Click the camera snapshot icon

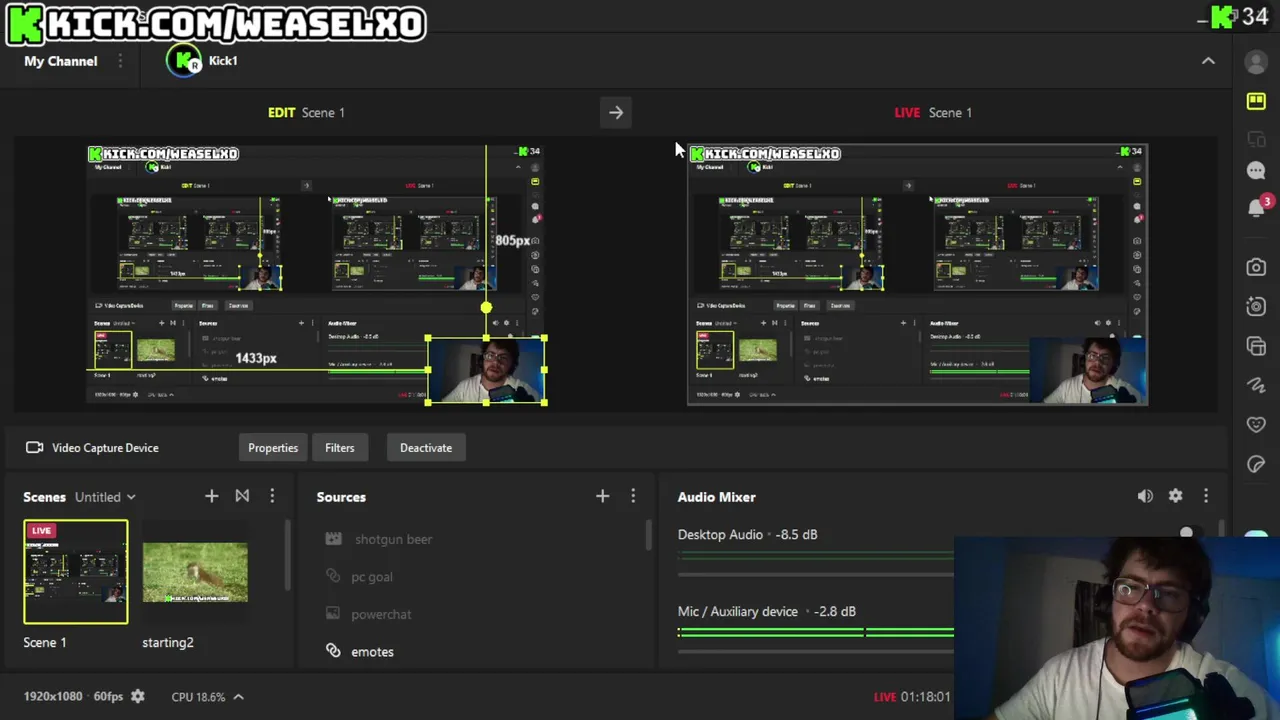point(1256,267)
